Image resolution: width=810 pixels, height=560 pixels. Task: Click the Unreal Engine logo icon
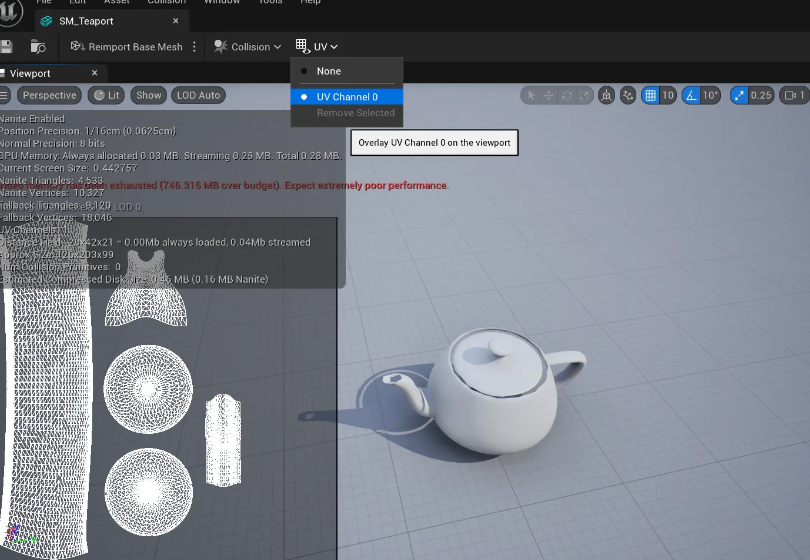9,12
